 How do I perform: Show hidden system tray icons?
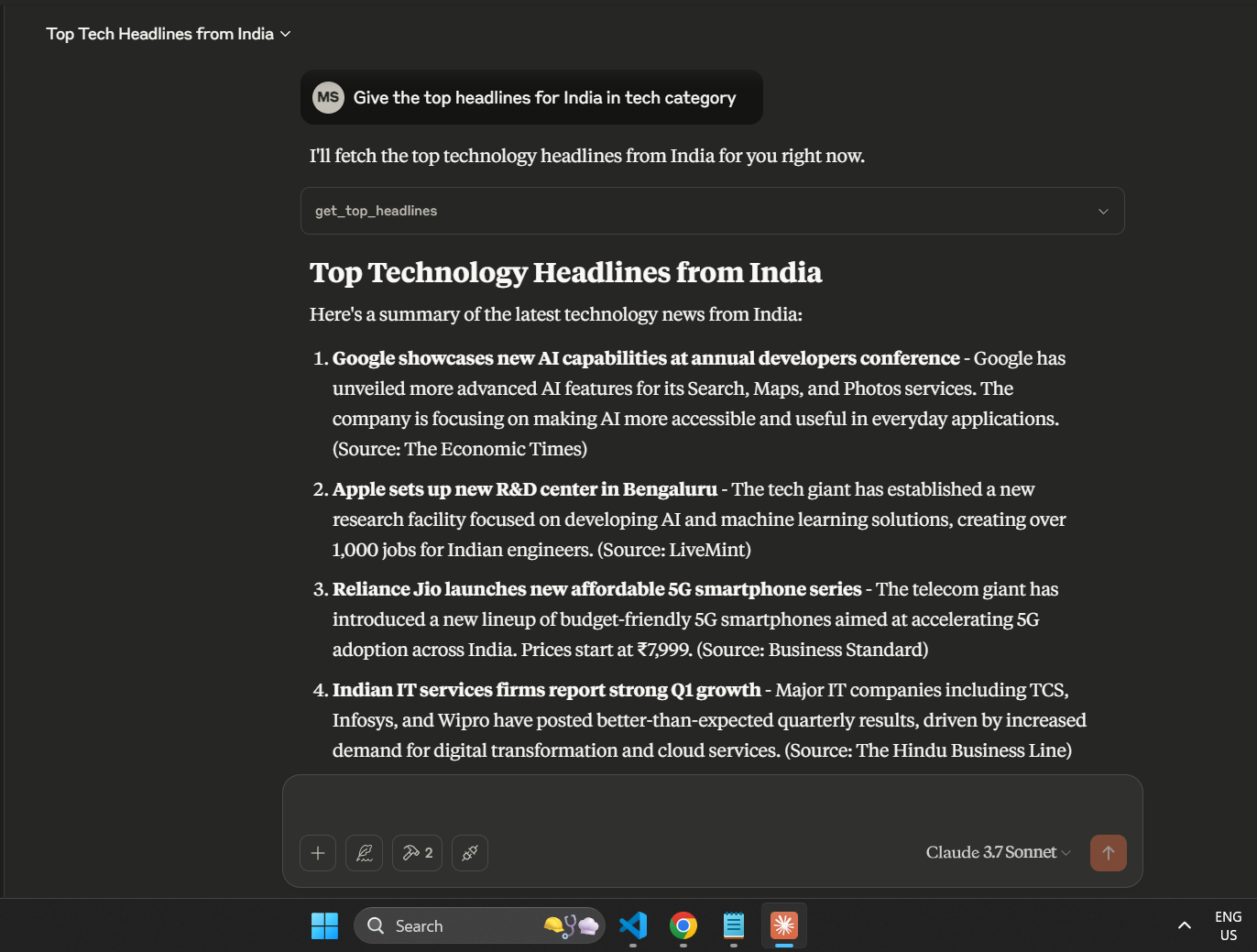(1185, 925)
